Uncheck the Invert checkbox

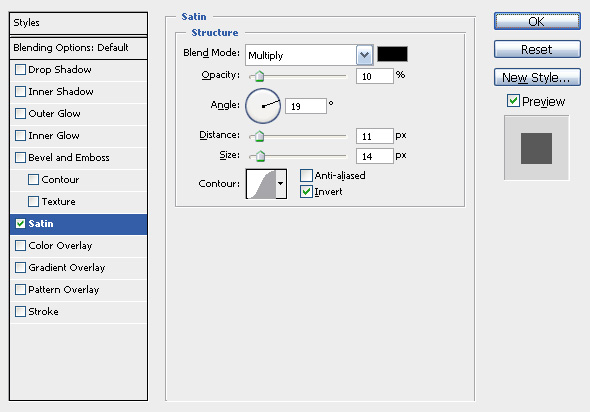click(306, 192)
